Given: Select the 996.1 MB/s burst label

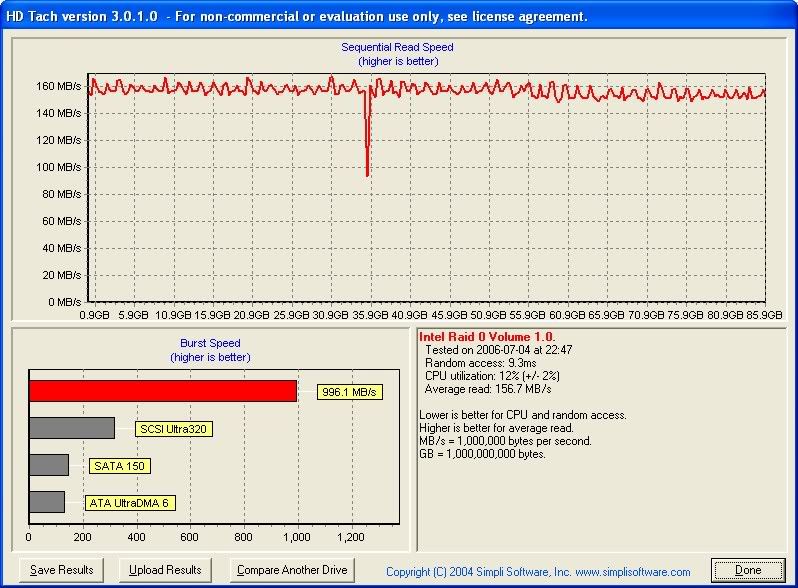Looking at the screenshot, I should pyautogui.click(x=350, y=392).
